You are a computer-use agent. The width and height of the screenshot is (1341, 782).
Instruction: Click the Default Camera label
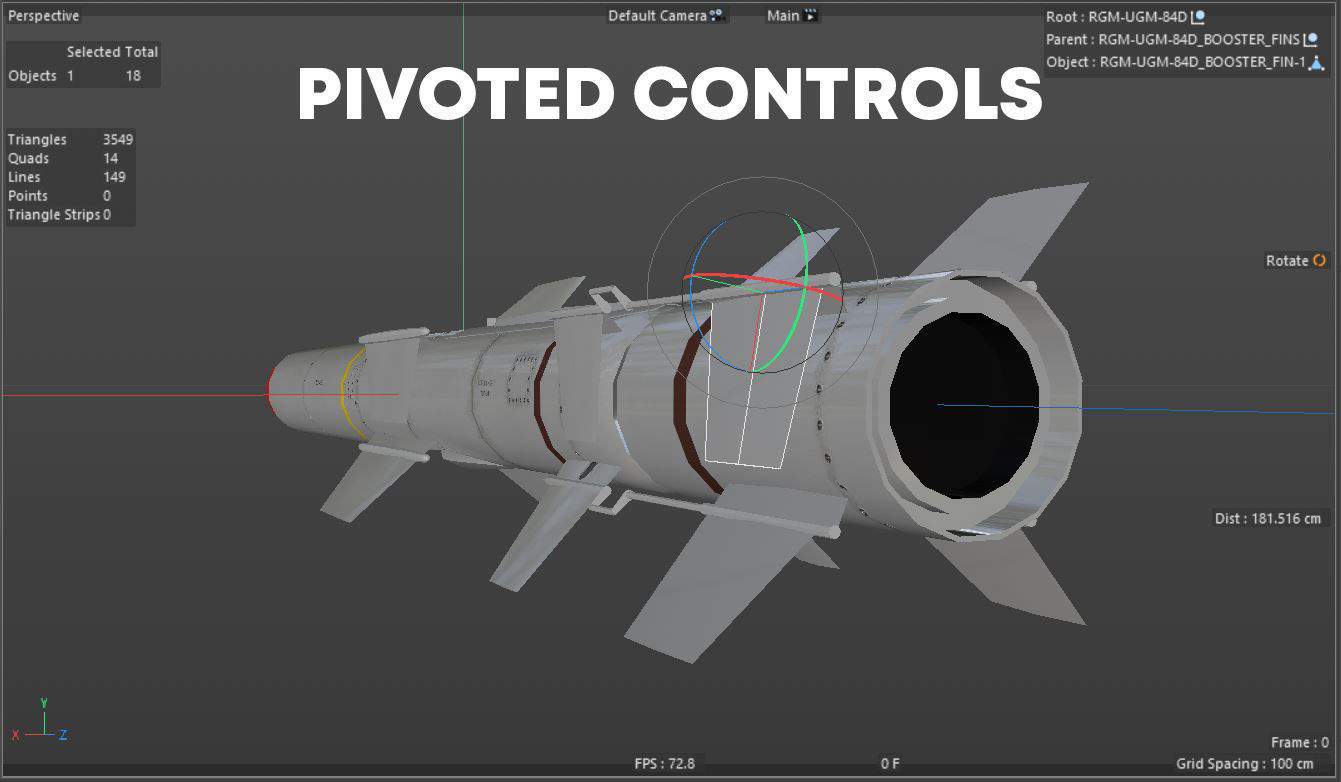657,16
